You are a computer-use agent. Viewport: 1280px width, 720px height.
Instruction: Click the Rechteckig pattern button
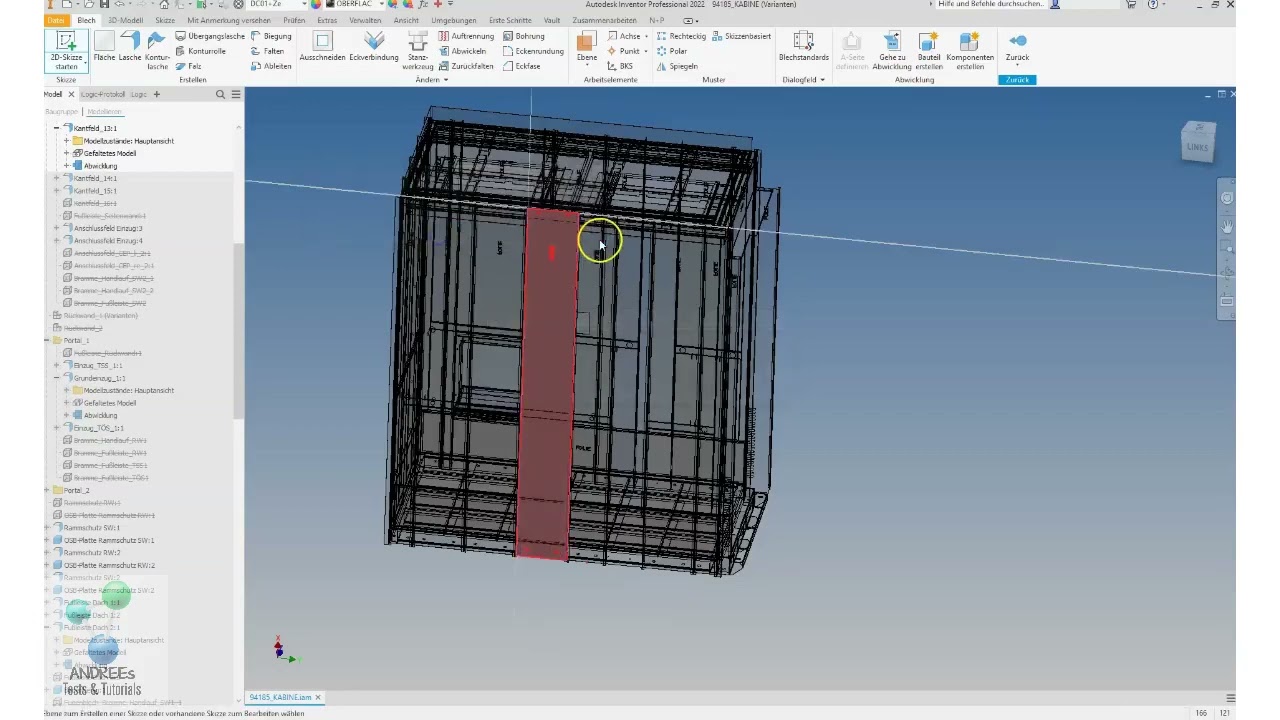[x=681, y=36]
